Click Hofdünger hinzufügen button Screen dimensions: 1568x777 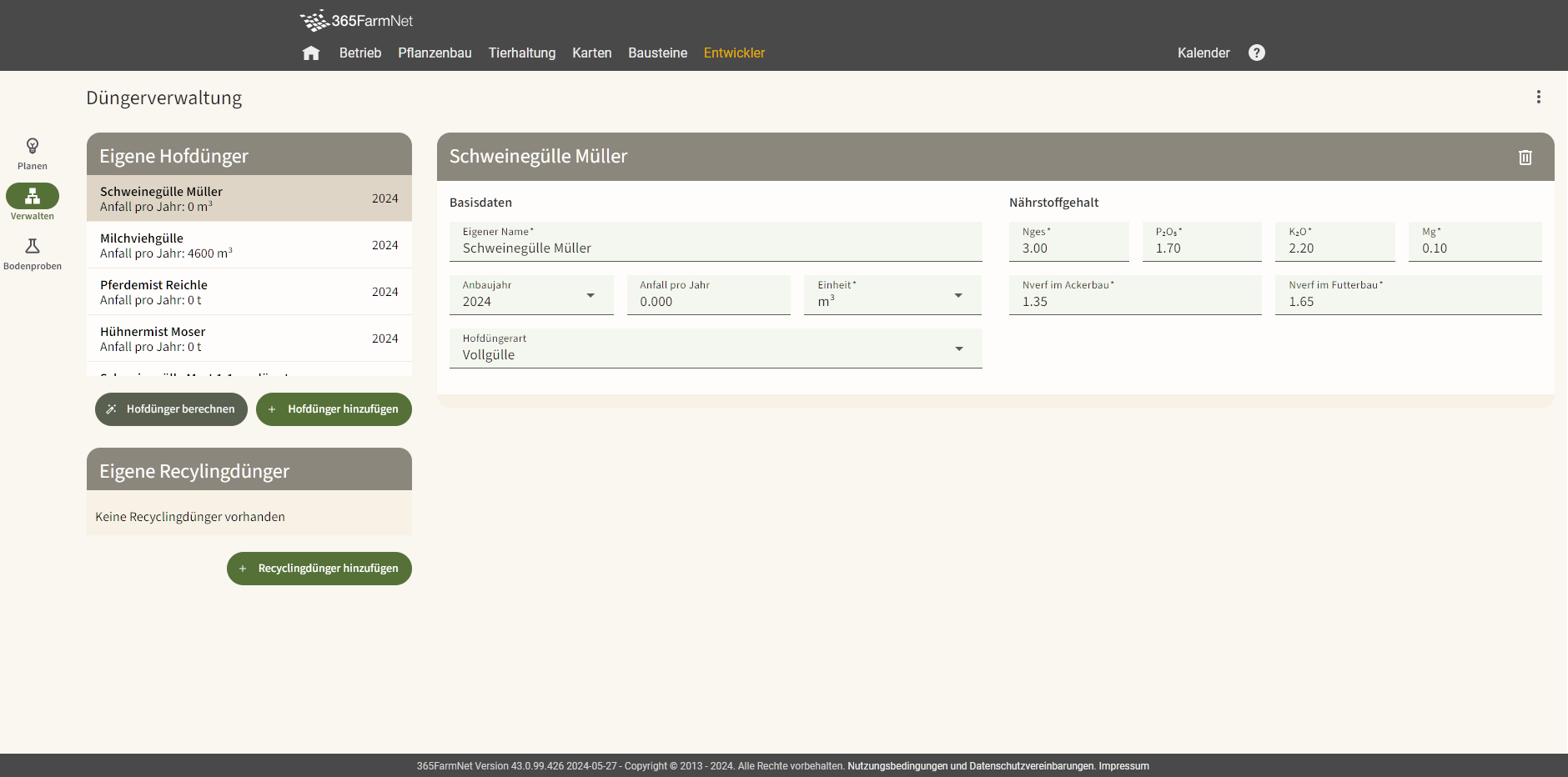pyautogui.click(x=334, y=409)
